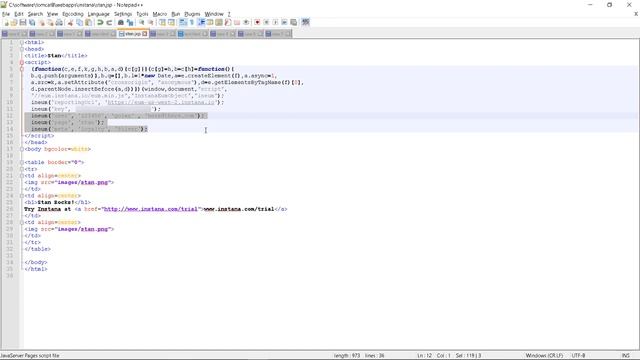Screen dimensions: 640x360
Task: Click the Print toolbar icon
Action: (59, 22)
